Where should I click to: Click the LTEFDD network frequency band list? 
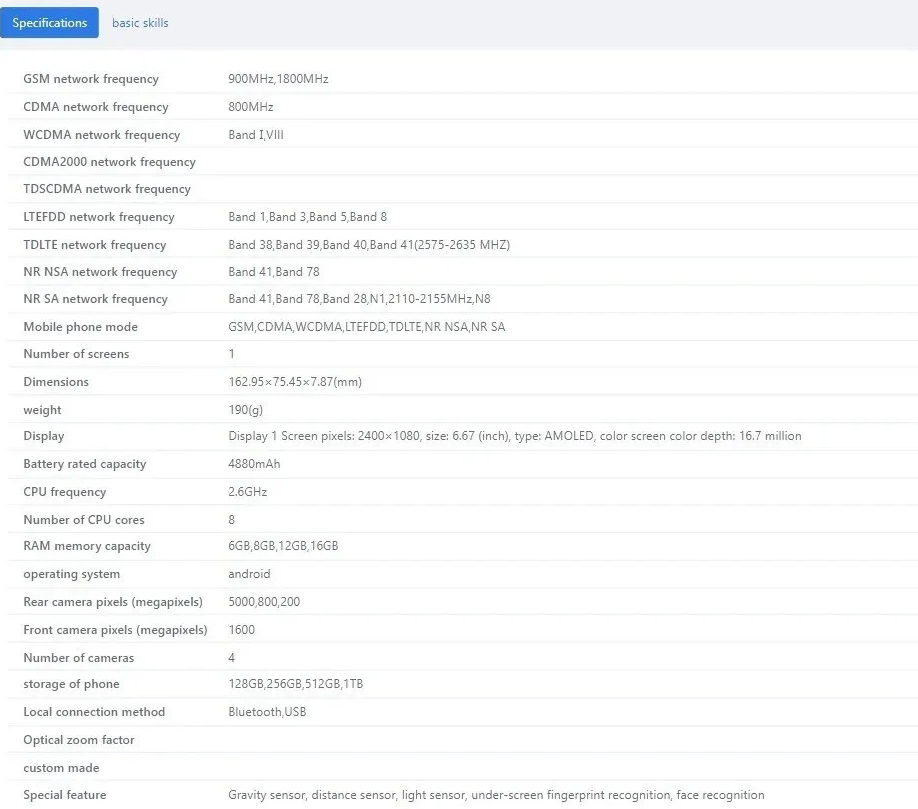click(307, 217)
